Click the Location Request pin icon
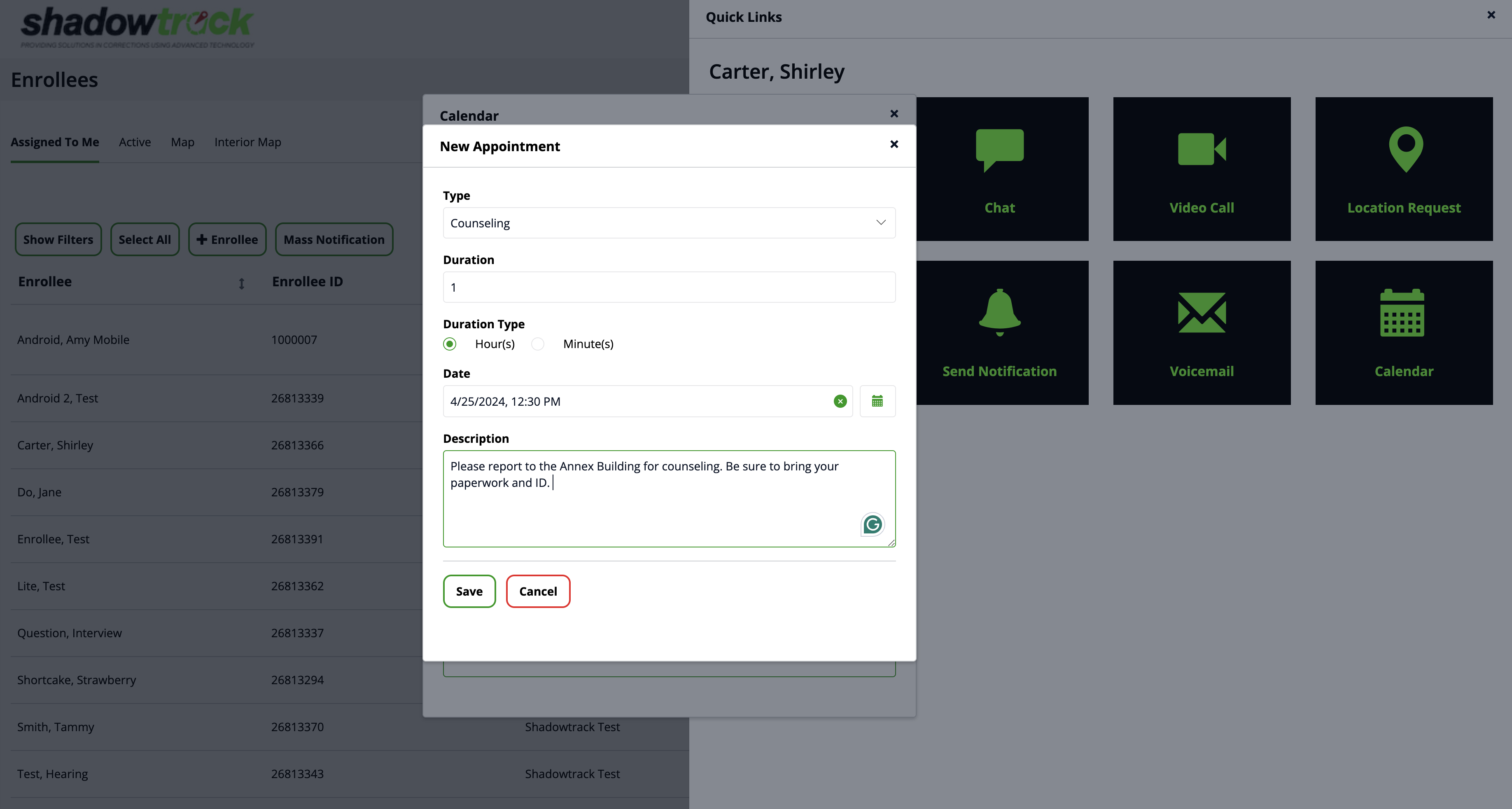Screen dimensions: 1512x809 (1406, 150)
